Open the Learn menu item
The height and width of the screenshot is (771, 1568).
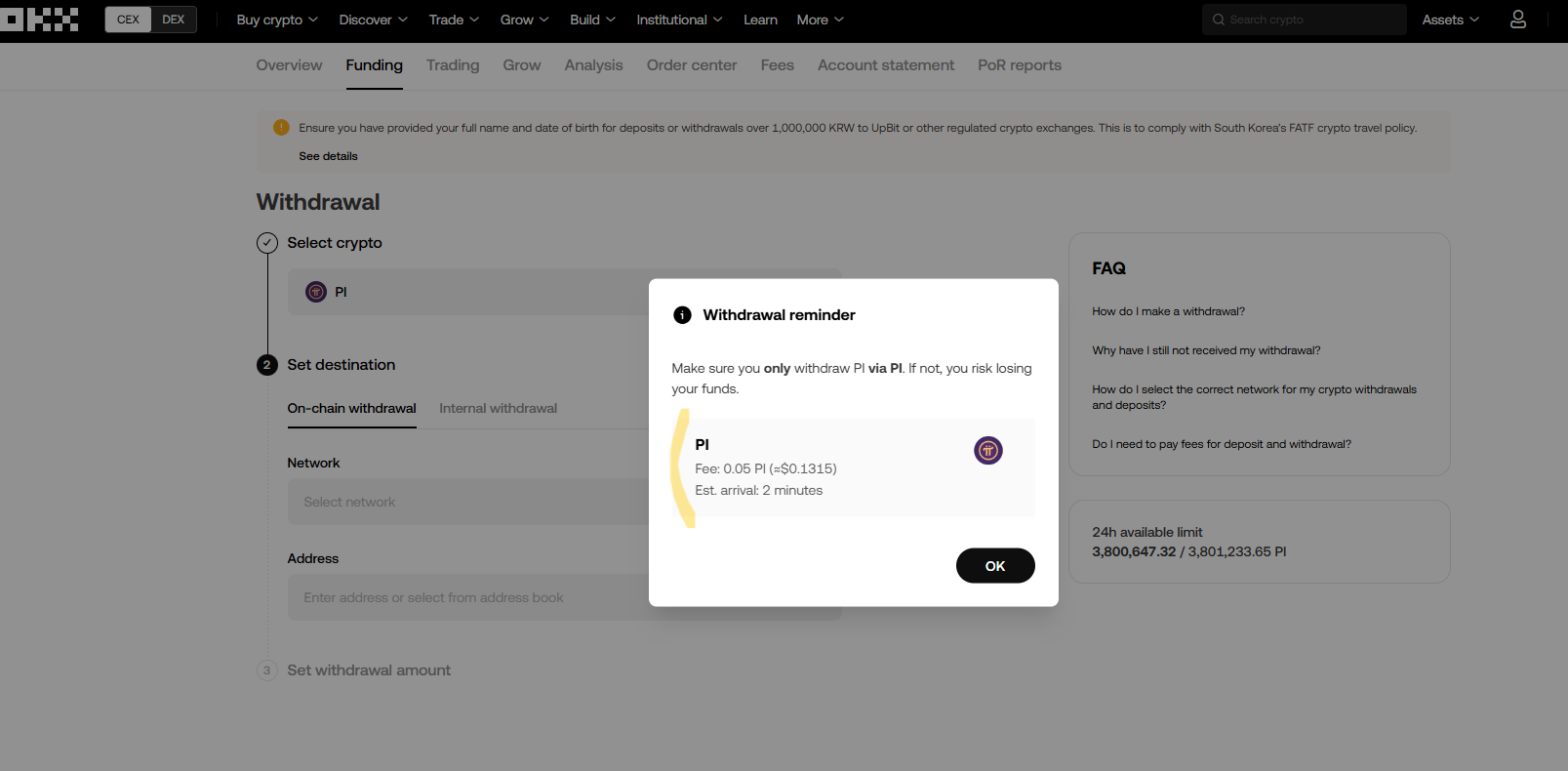(760, 20)
